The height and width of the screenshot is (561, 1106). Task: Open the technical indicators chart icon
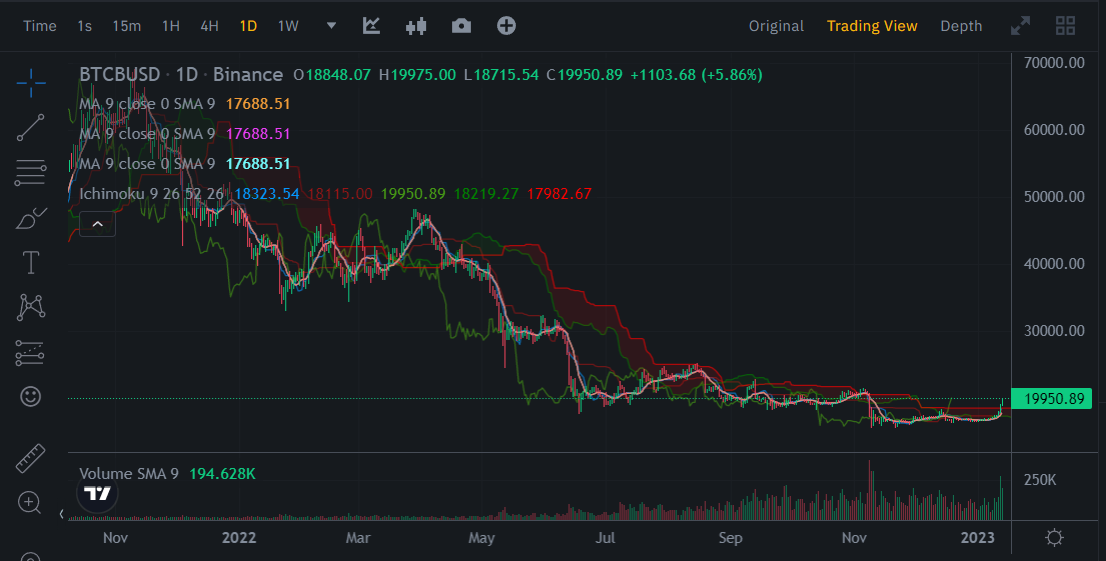point(372,26)
